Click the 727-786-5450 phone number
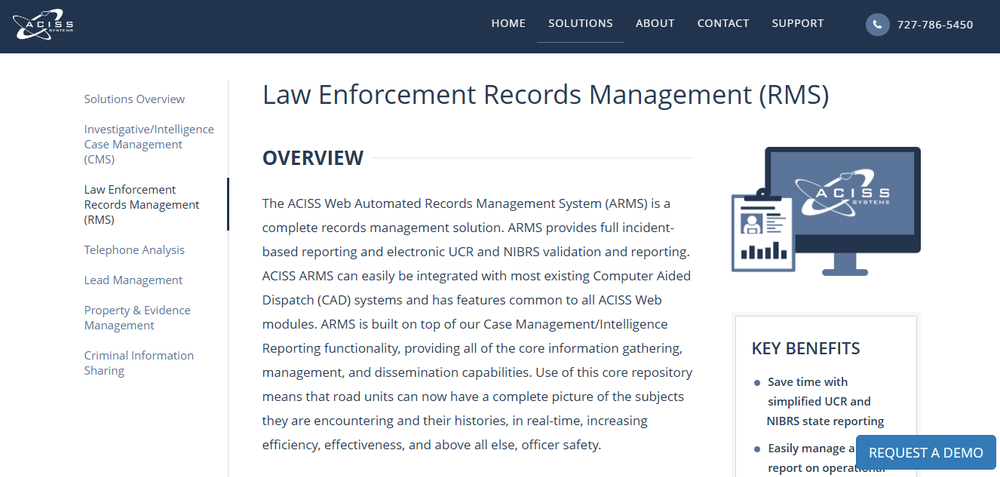This screenshot has height=477, width=1000. [x=935, y=25]
